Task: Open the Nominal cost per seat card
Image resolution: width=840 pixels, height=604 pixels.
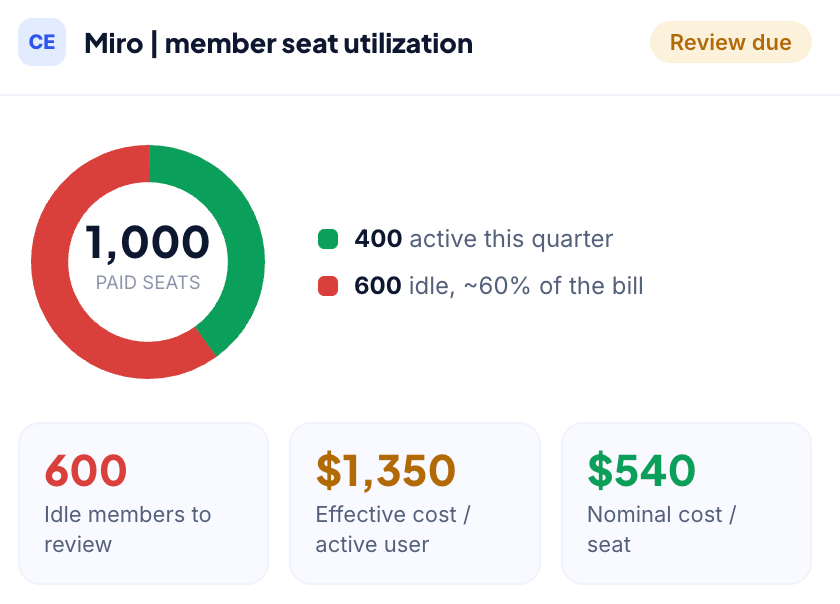Action: (686, 503)
